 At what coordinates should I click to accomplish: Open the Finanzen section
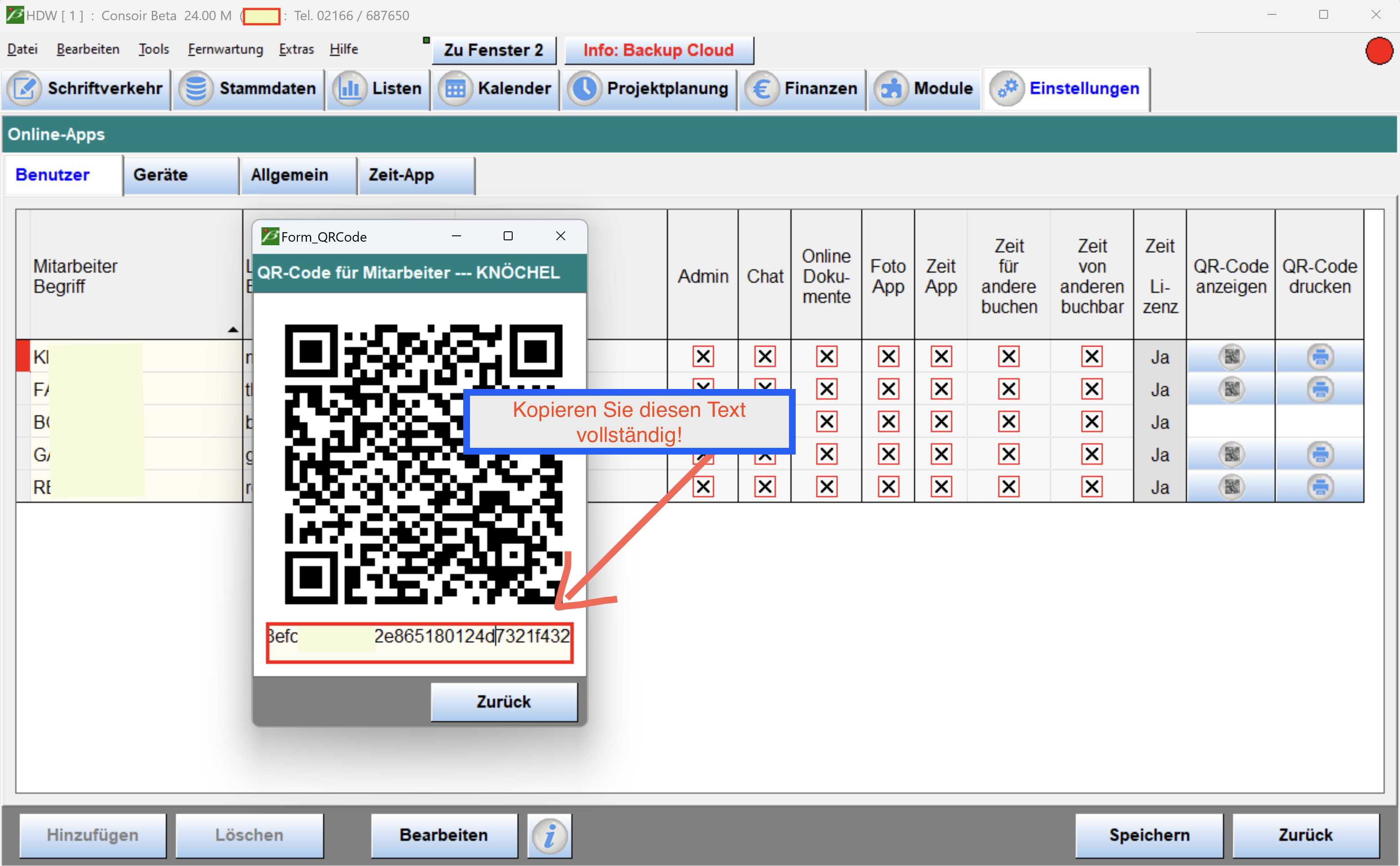click(x=802, y=89)
